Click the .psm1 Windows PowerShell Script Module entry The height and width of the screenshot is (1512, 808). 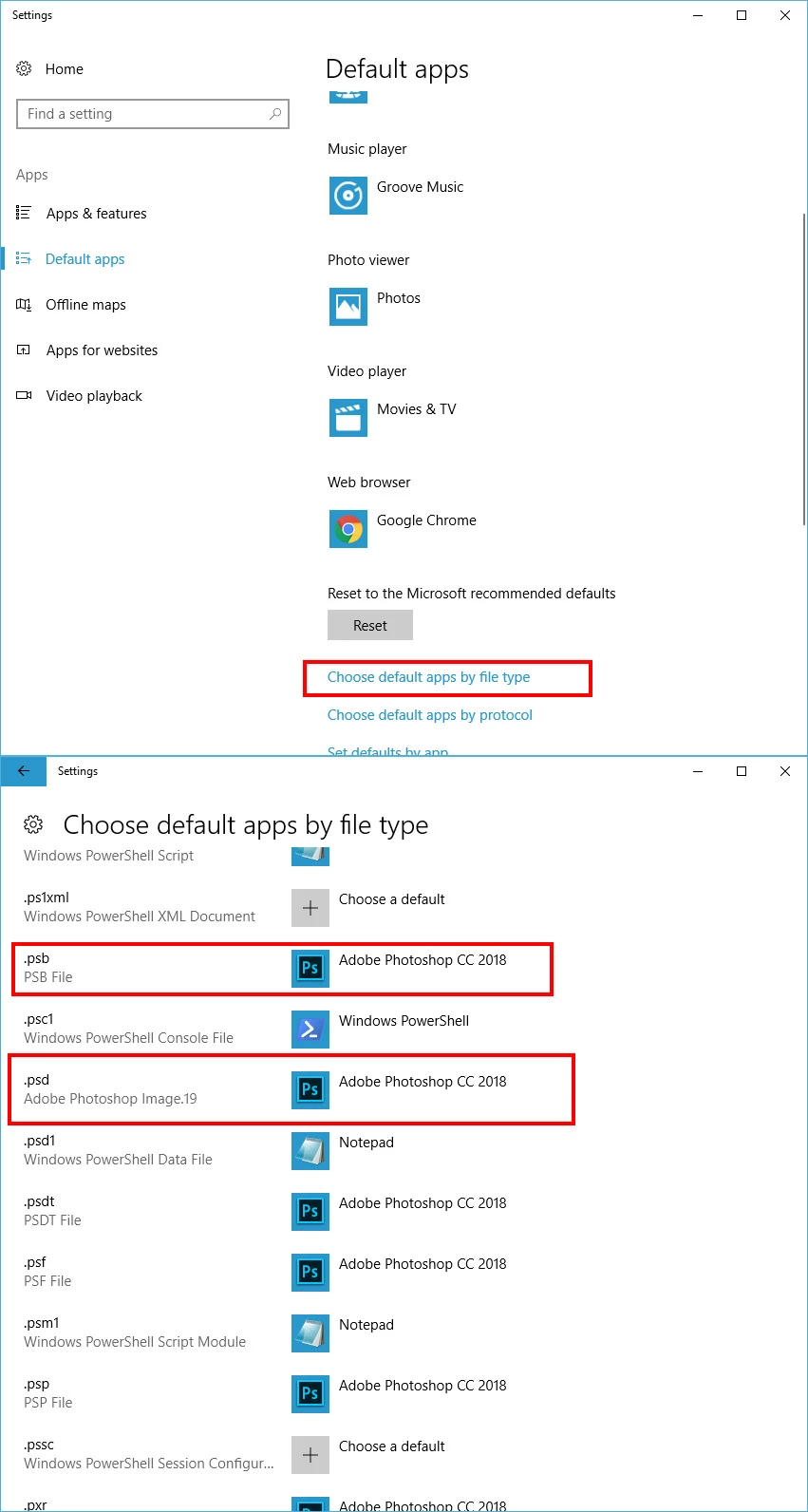[135, 1332]
